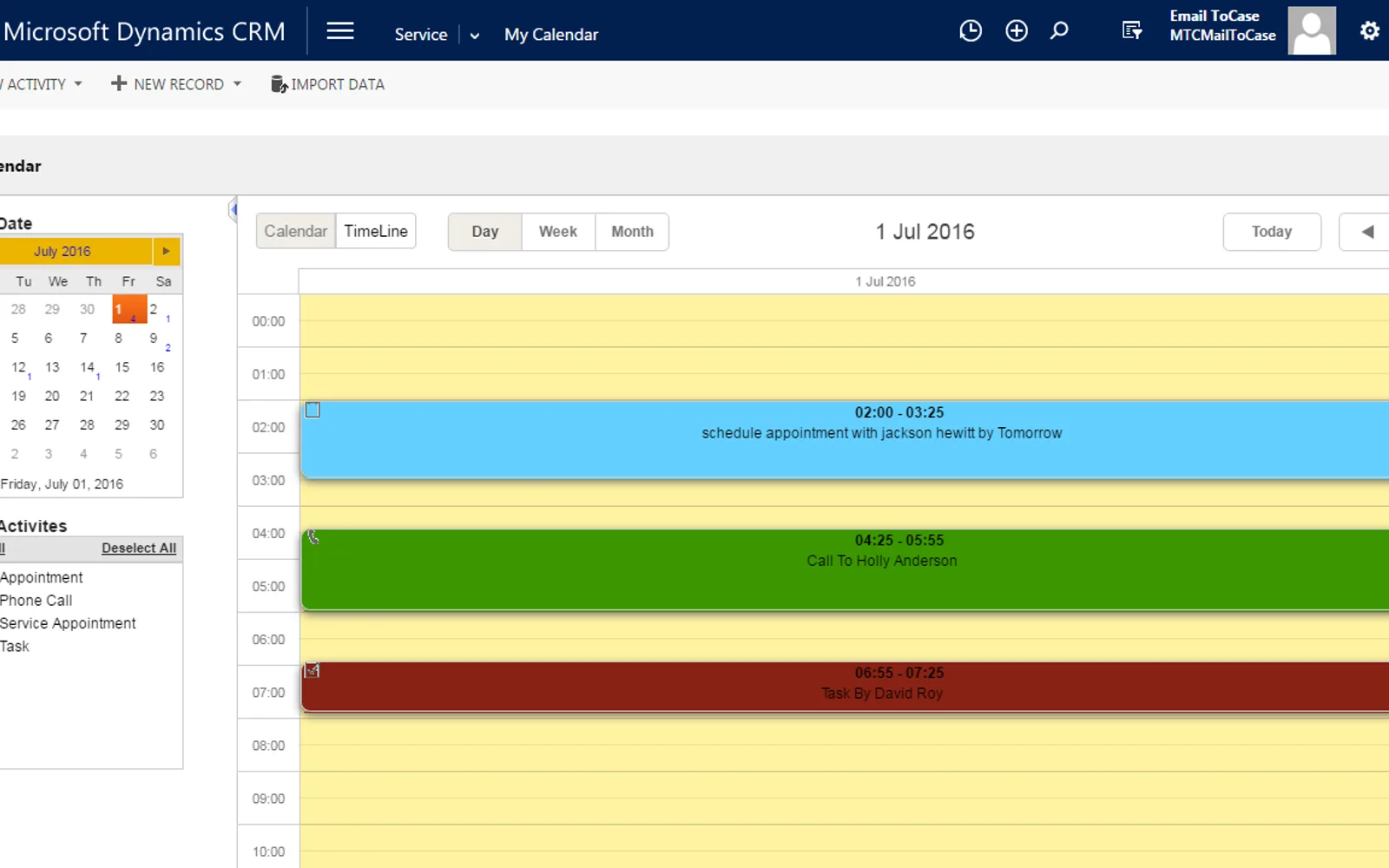This screenshot has width=1389, height=868.
Task: Click the Today button
Action: [1272, 232]
